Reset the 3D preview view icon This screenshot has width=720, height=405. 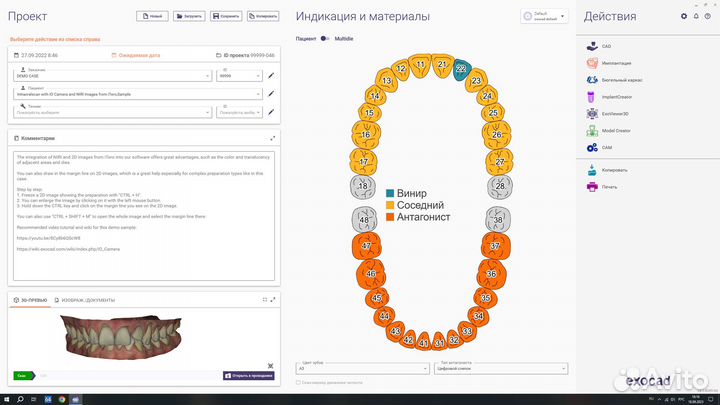(270, 366)
